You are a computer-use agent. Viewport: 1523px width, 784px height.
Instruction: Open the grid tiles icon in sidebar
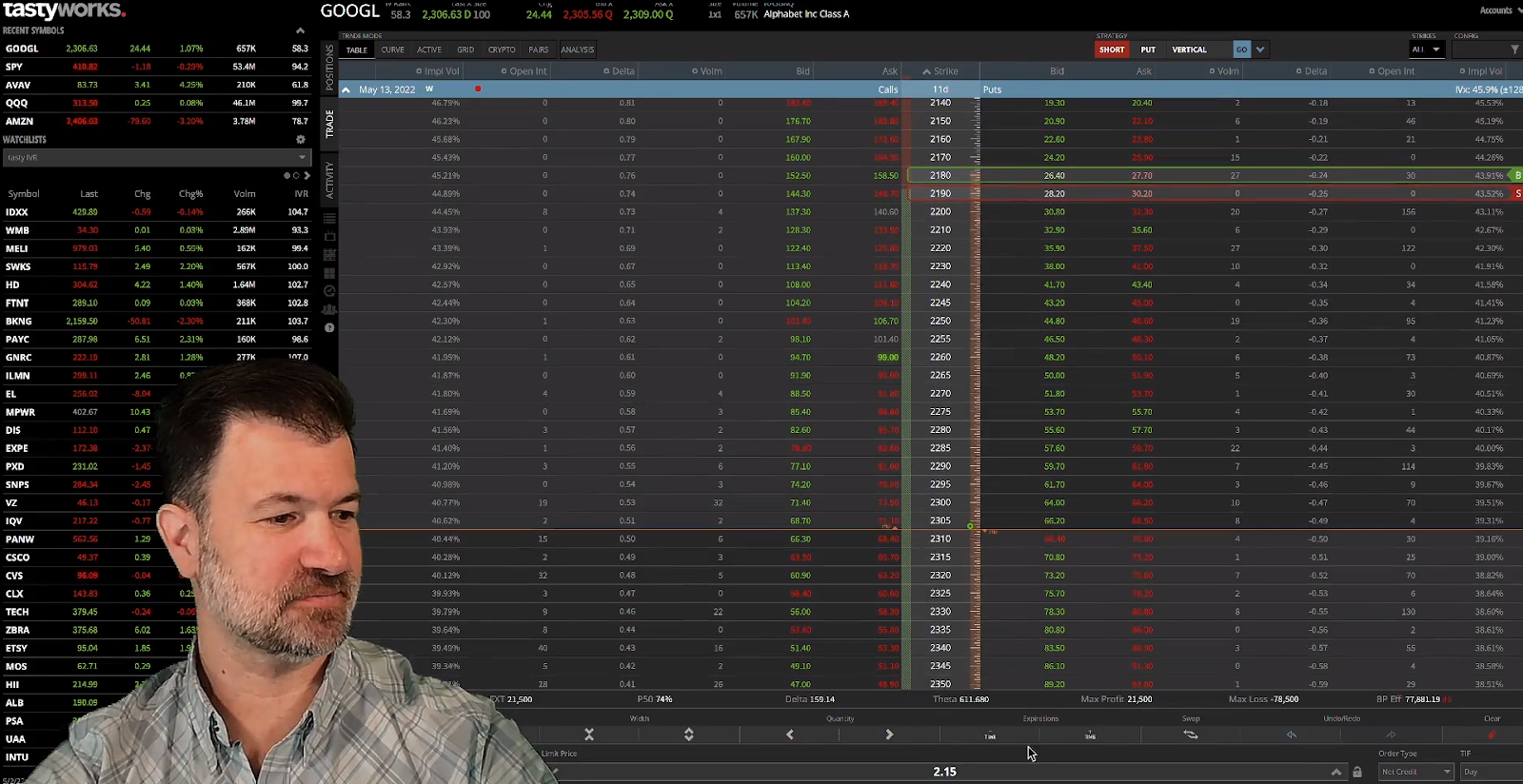(329, 273)
